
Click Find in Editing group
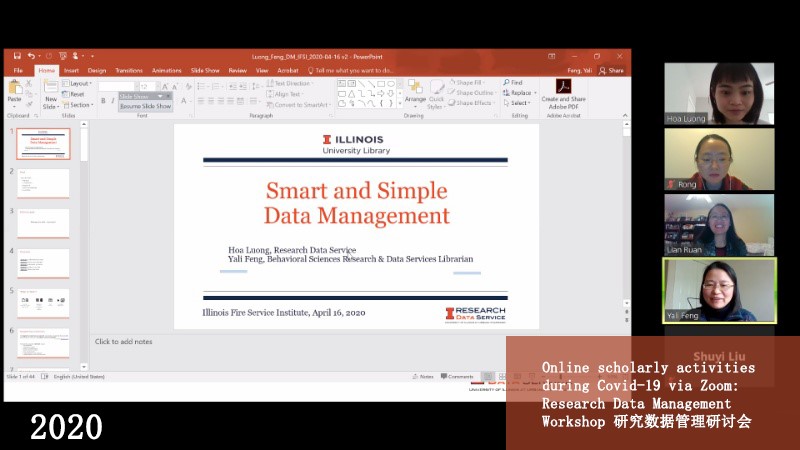(x=513, y=83)
